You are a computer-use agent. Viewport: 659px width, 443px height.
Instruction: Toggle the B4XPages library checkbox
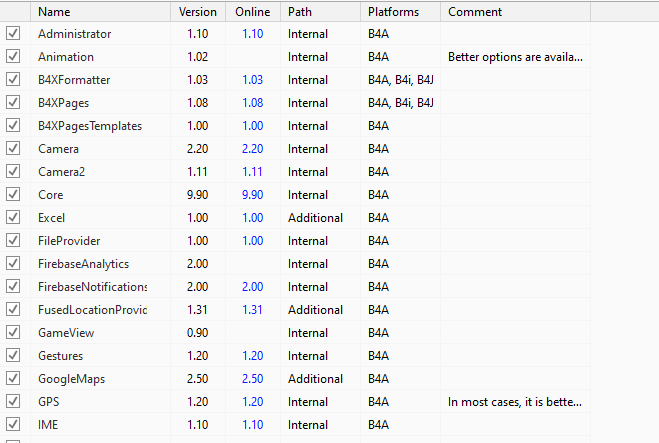point(13,103)
